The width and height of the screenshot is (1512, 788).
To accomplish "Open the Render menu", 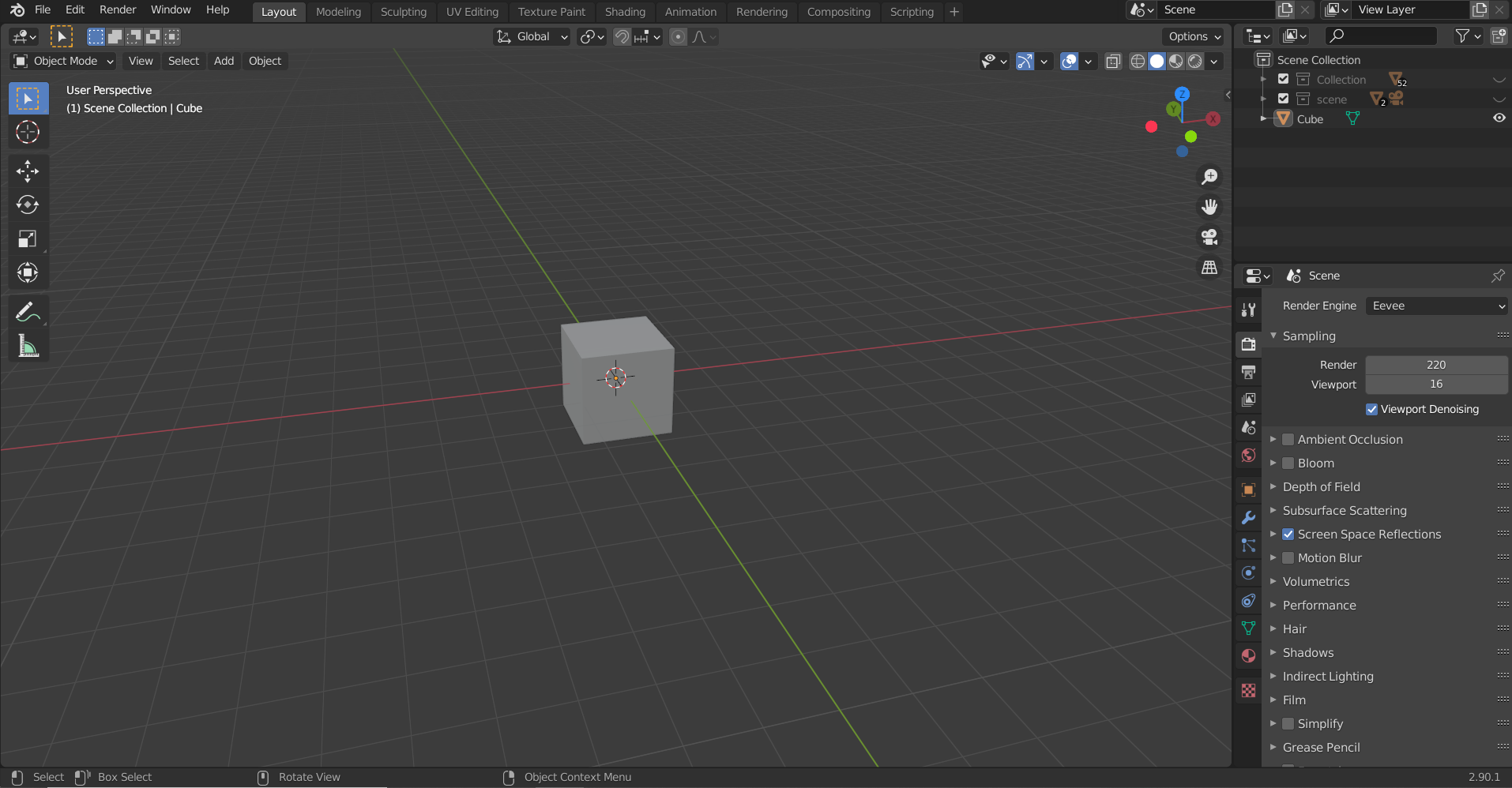I will point(118,9).
